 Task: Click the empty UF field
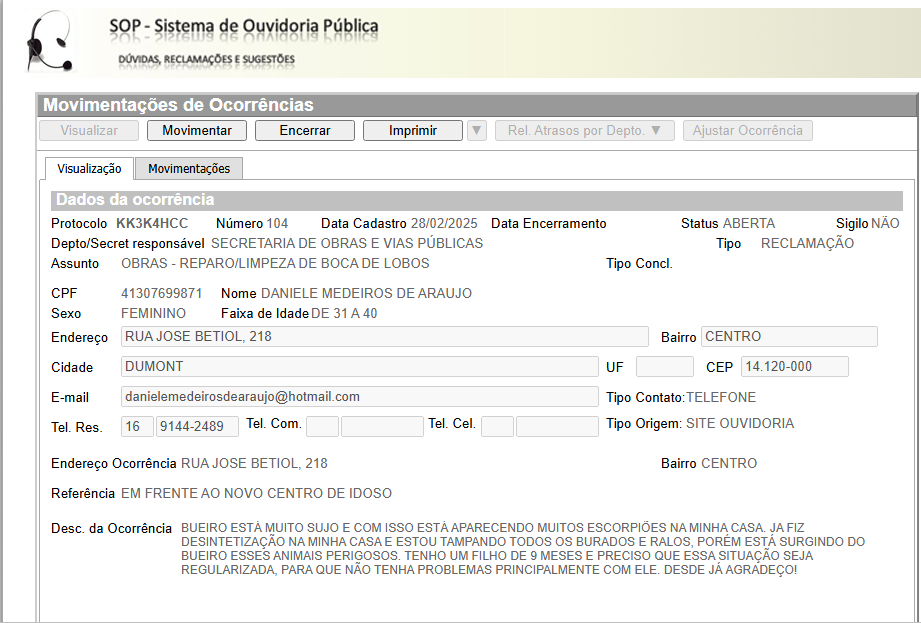coord(664,367)
